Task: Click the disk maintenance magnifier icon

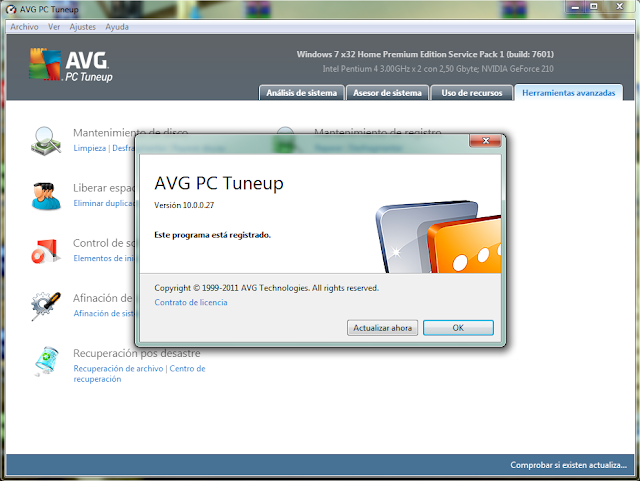Action: pos(46,141)
